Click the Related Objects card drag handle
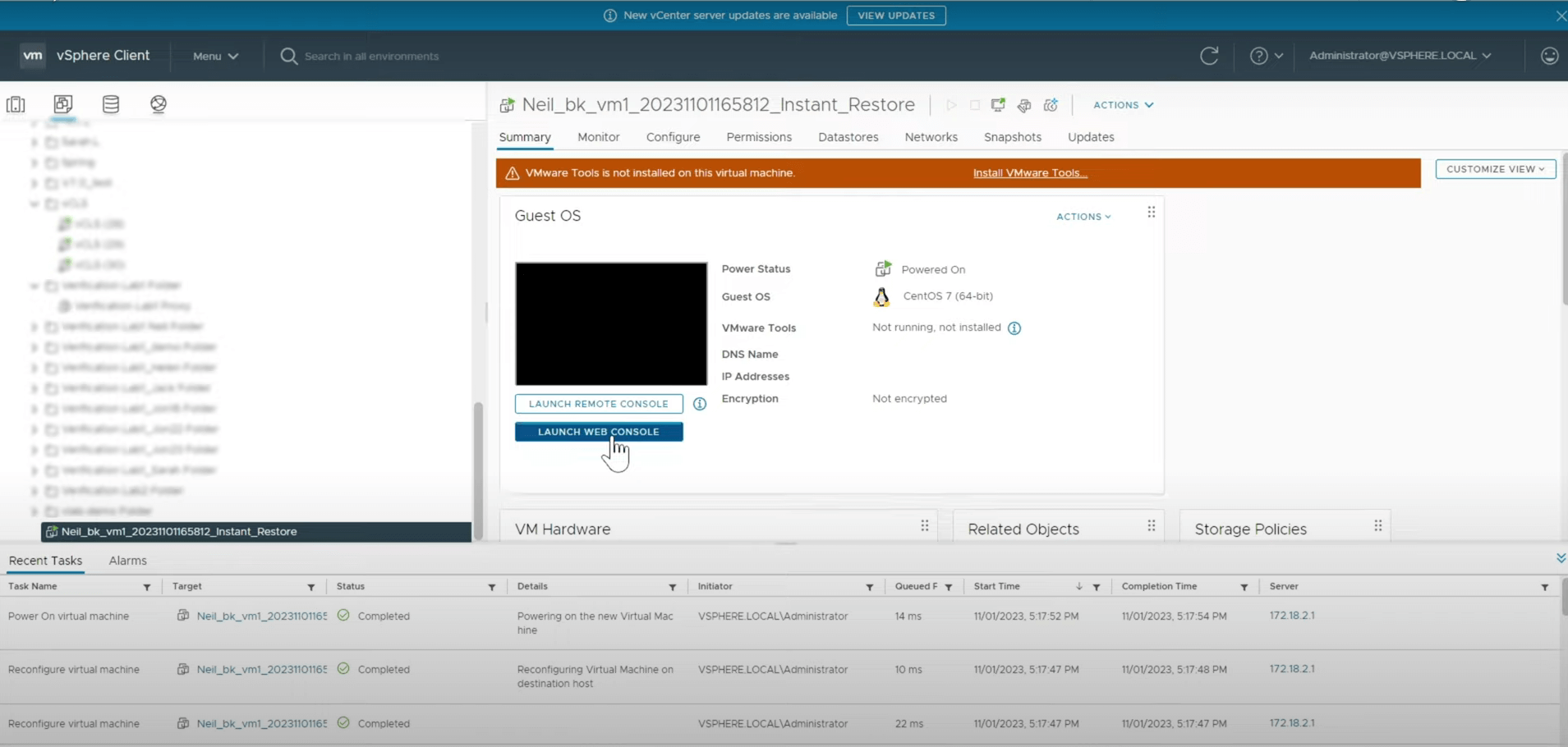Screen dimensions: 1568x747 1152,525
